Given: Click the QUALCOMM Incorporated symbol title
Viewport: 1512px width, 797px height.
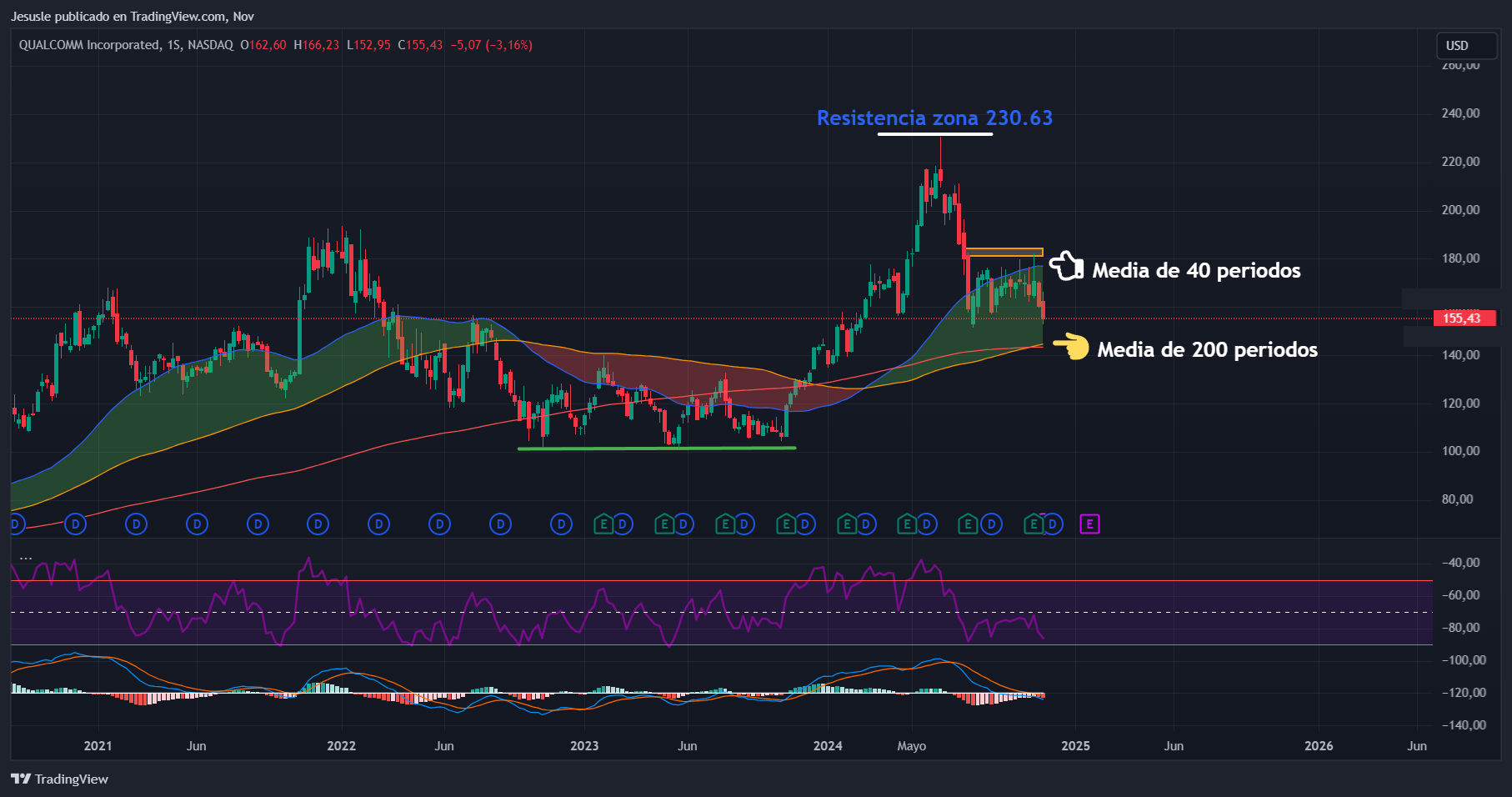Looking at the screenshot, I should pyautogui.click(x=89, y=45).
